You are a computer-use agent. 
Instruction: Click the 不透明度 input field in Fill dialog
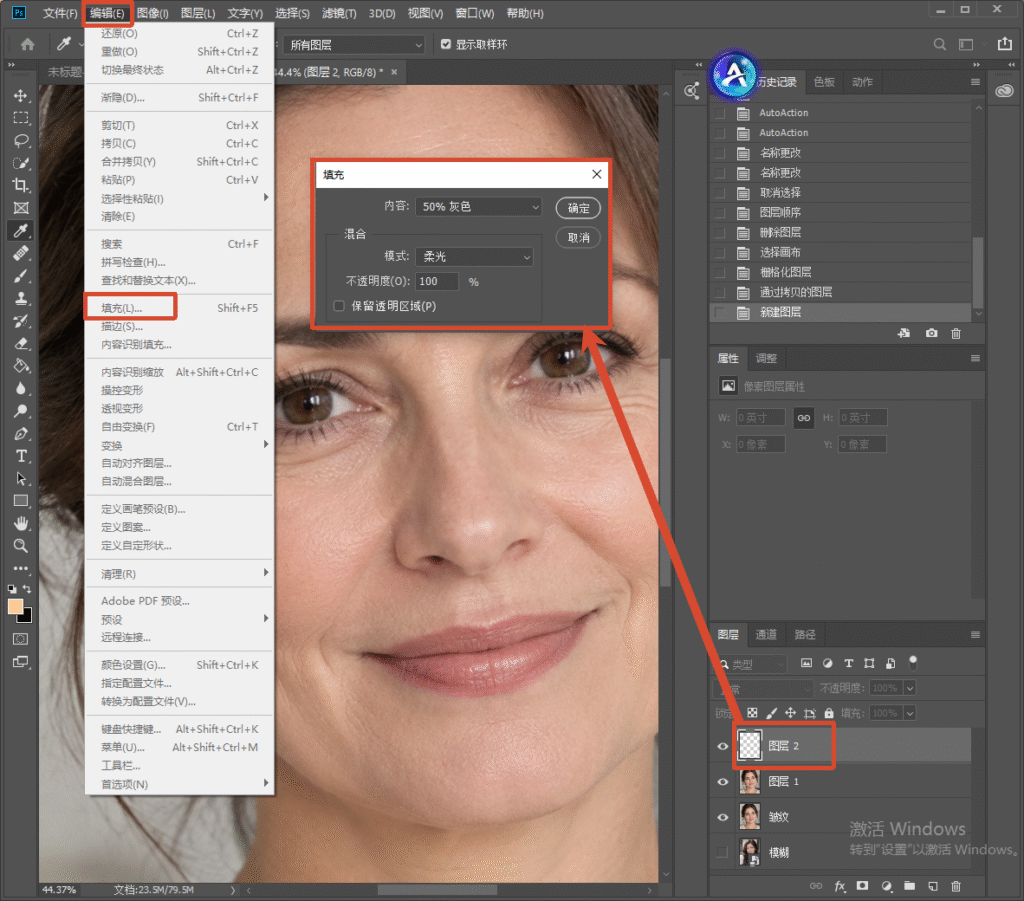click(x=438, y=281)
